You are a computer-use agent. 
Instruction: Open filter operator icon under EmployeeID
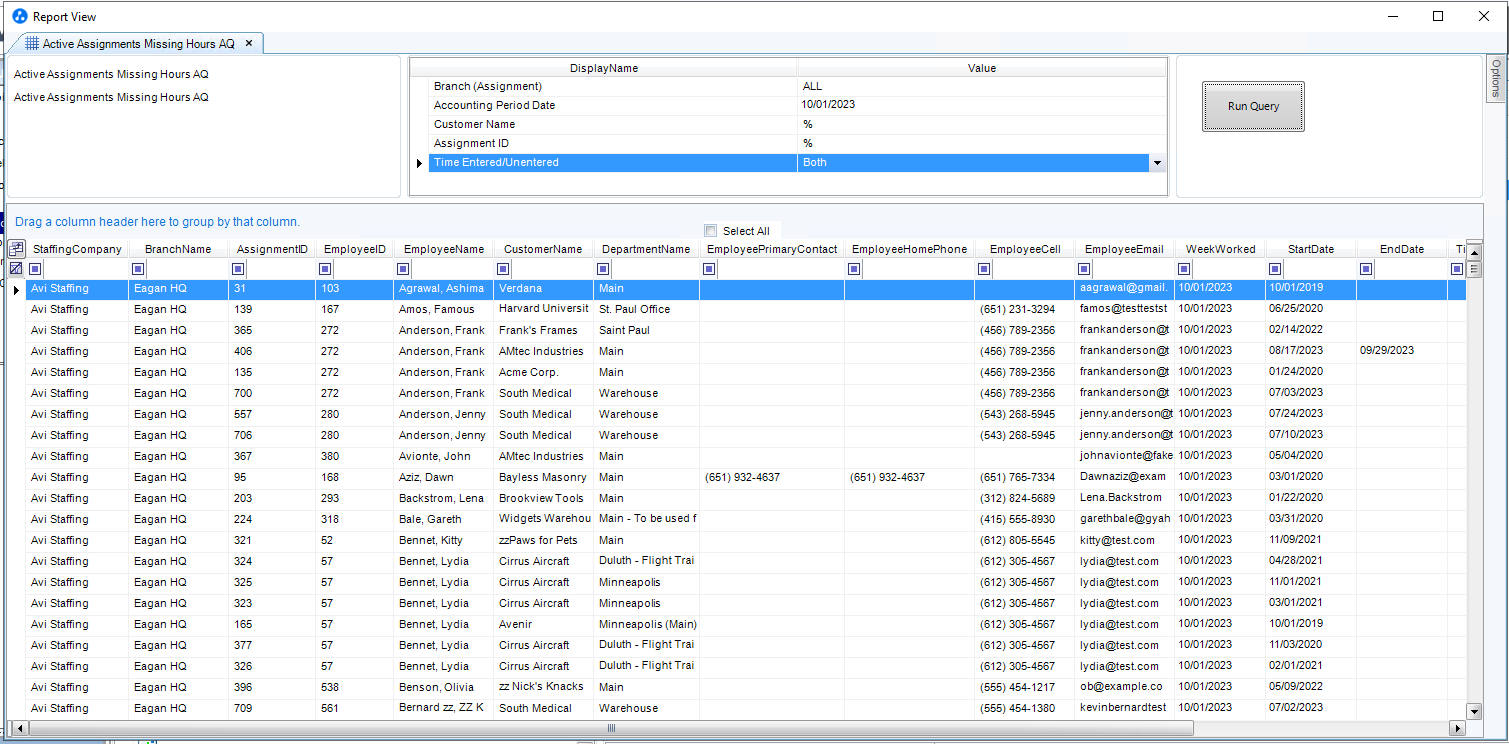click(325, 269)
